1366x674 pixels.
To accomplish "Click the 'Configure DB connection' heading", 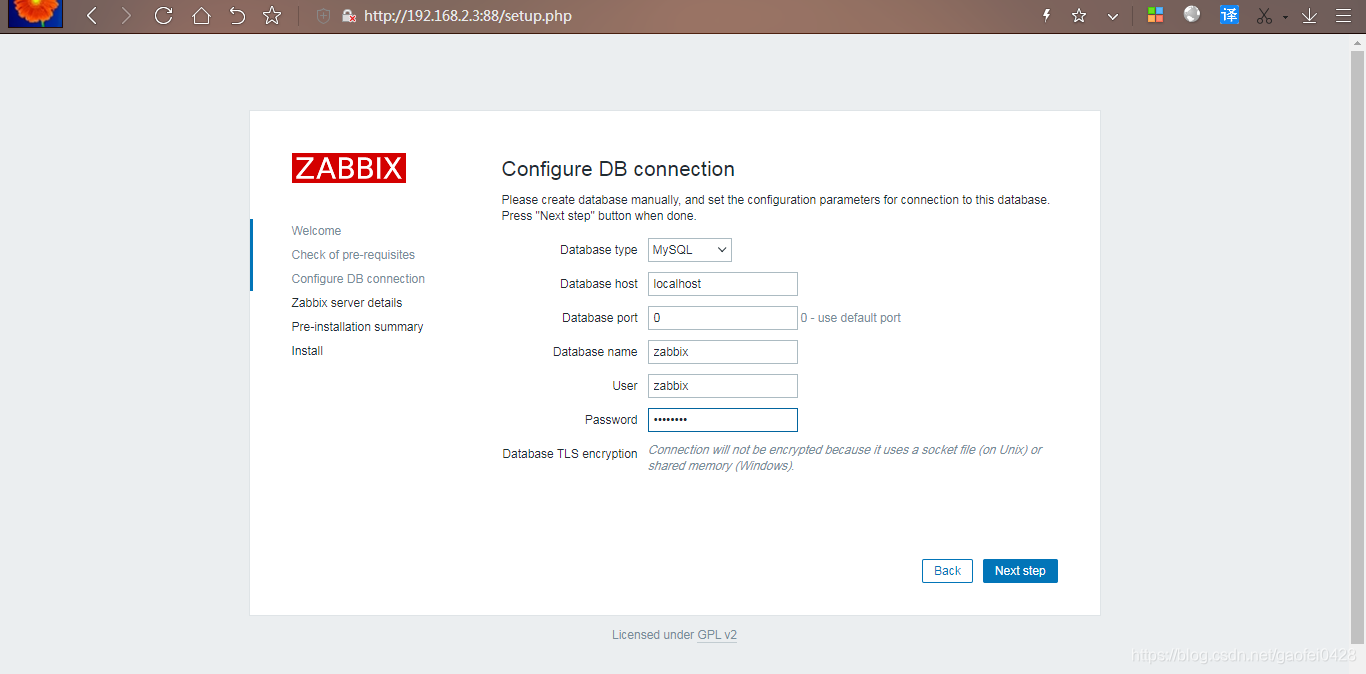I will coord(618,169).
